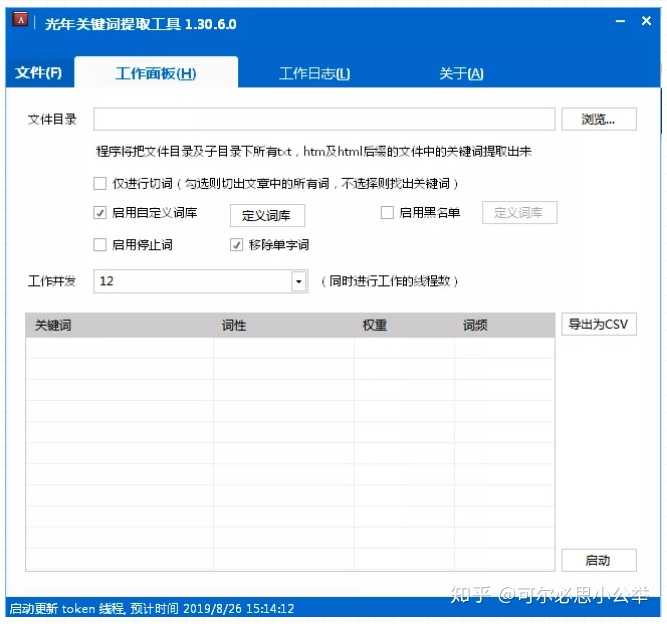
Task: Enable the 启用停止词 checkbox
Action: coord(100,245)
